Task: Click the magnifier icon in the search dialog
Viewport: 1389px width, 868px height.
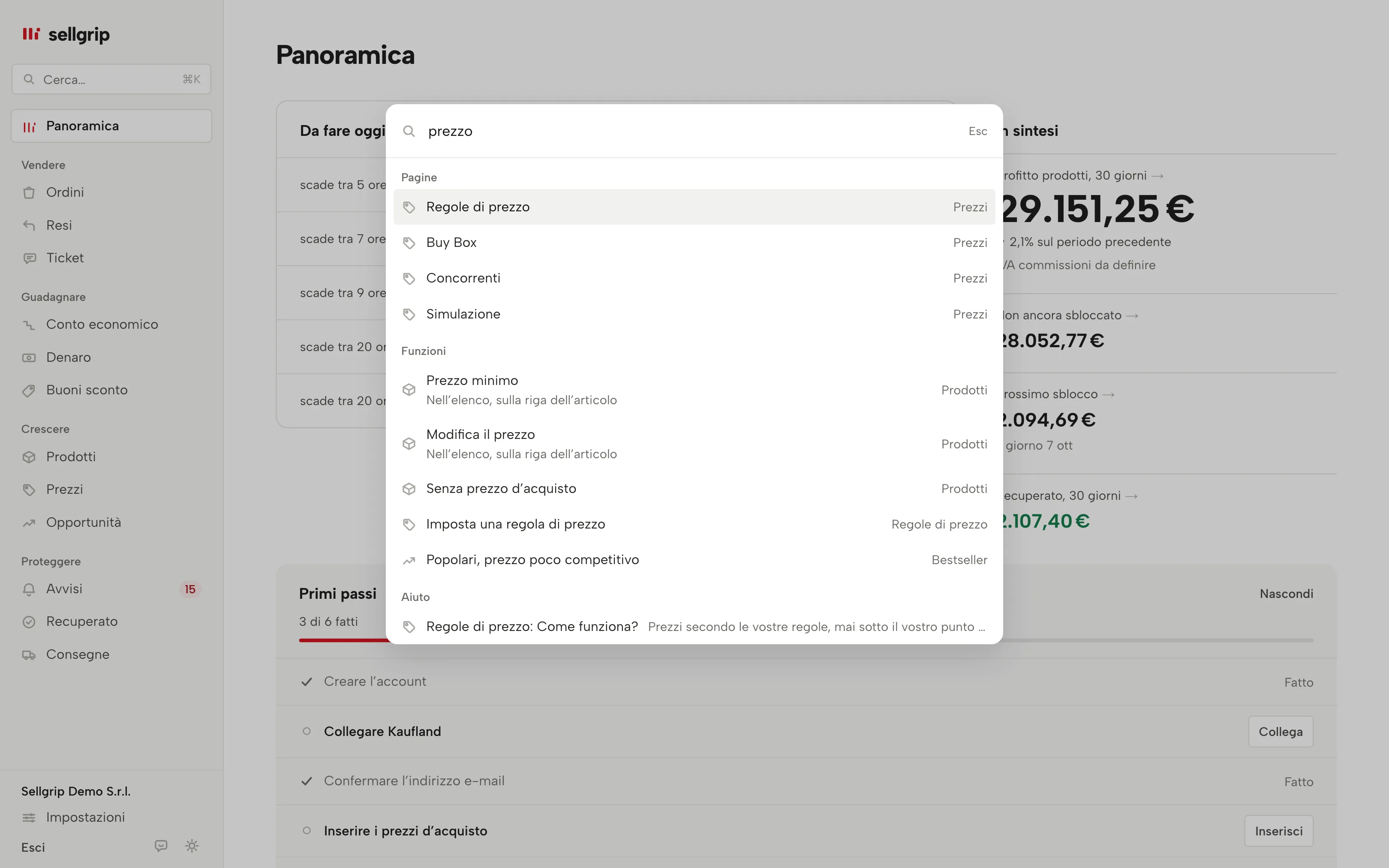Action: 409,131
